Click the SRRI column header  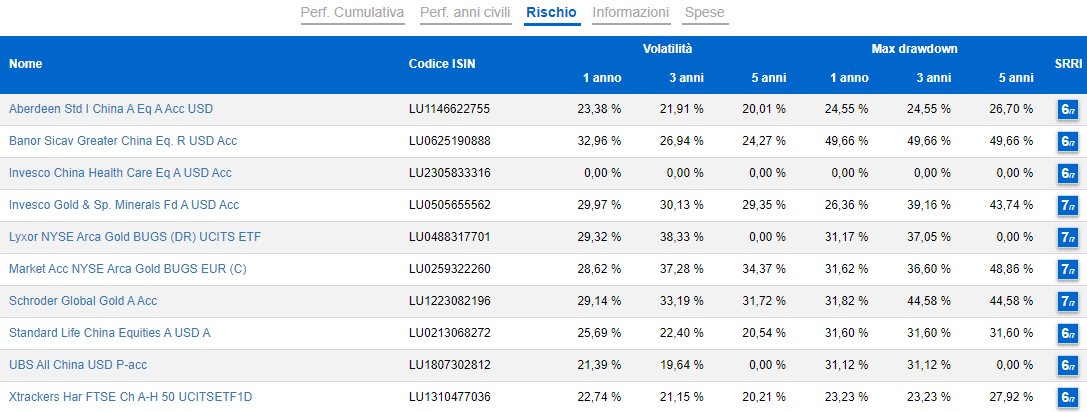point(1068,64)
